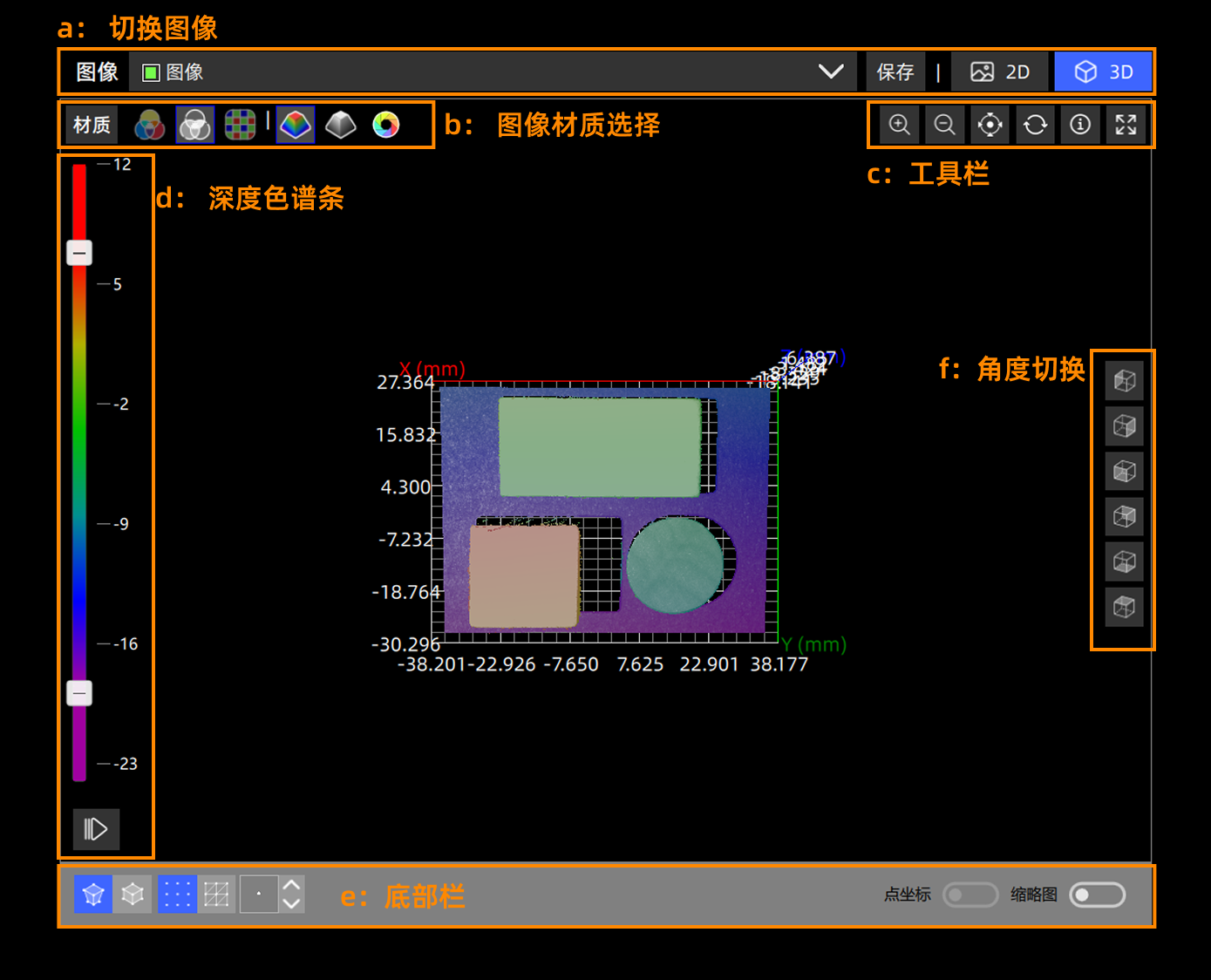
Task: Click the axis value 15.832
Action: click(x=405, y=434)
